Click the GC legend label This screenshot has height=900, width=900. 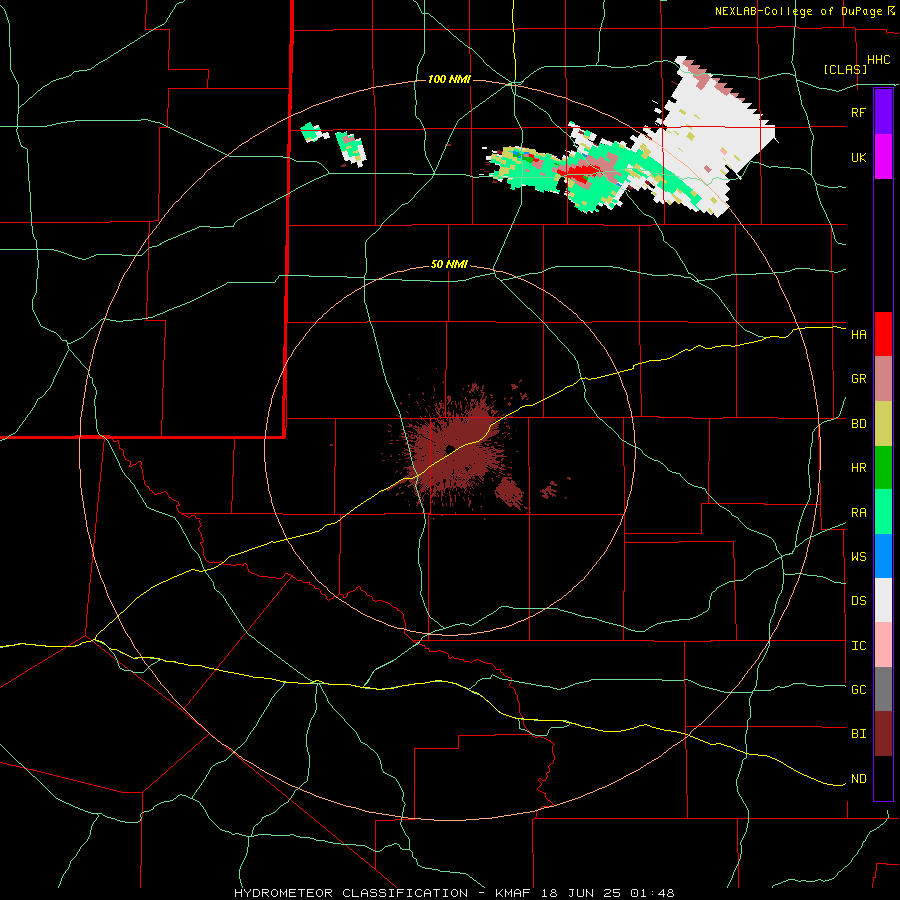tap(858, 689)
